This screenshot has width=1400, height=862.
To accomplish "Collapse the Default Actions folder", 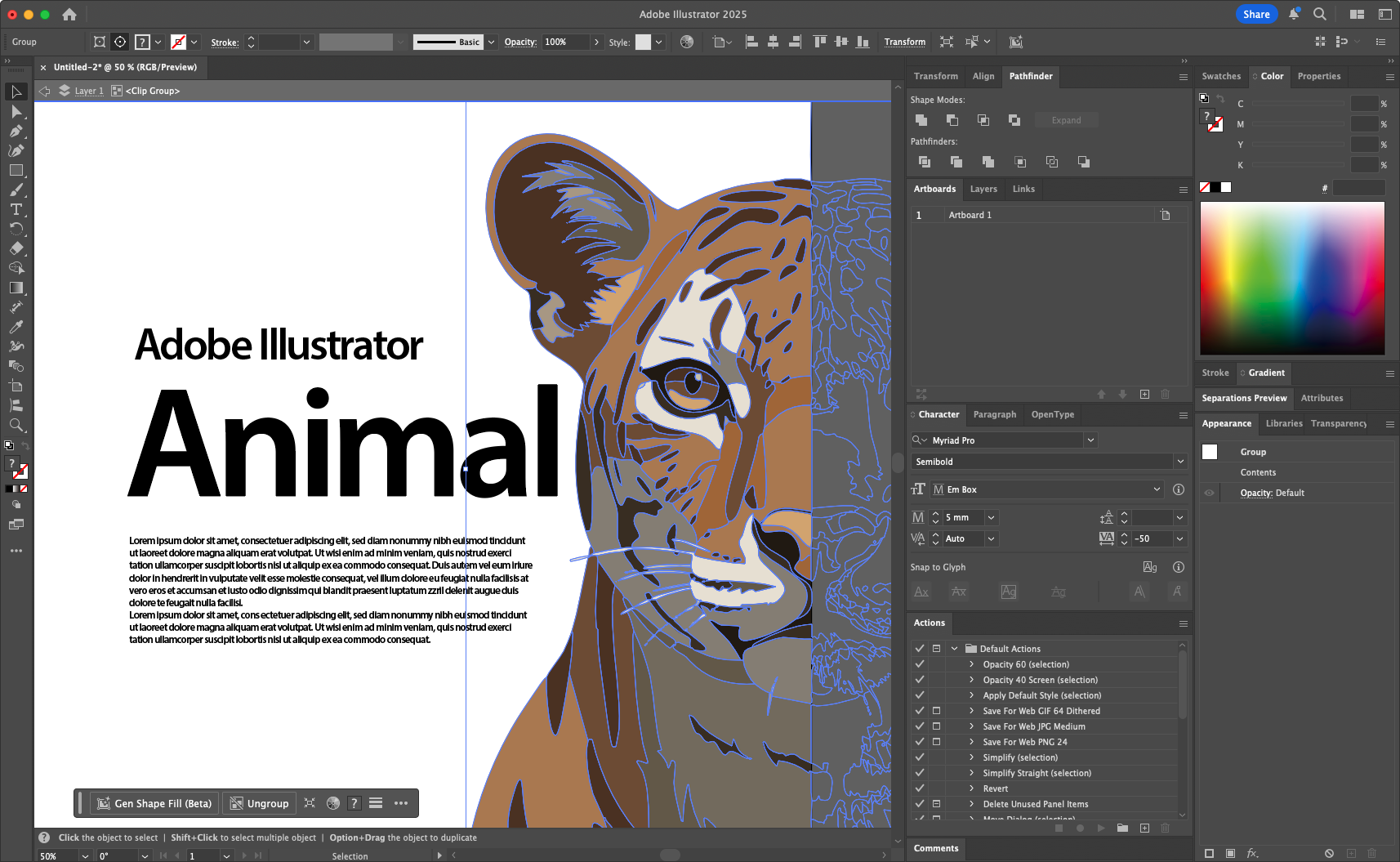I will (x=954, y=649).
